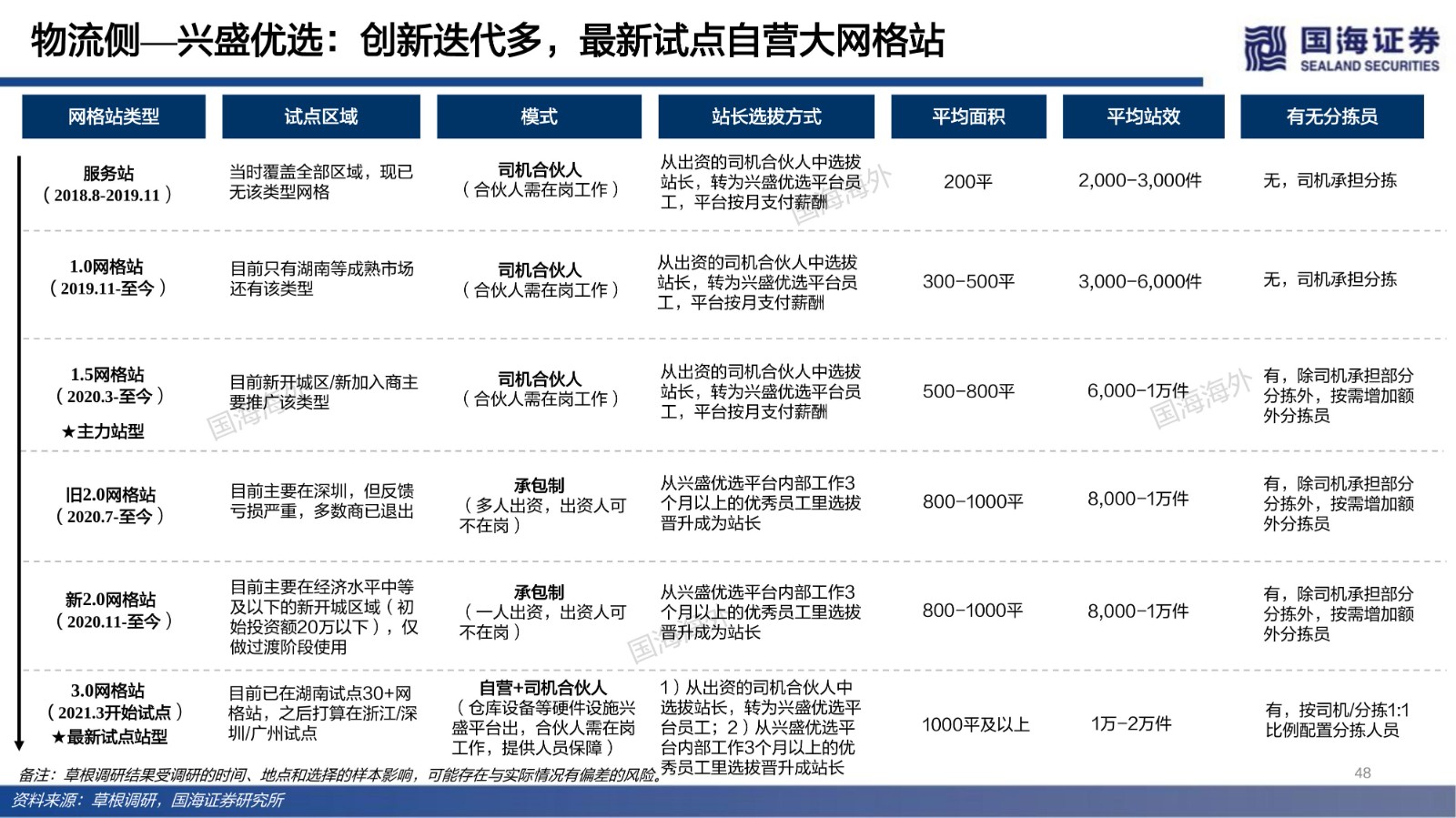Click cell 目前主要在深圳，但反馈亏损严重
Screen dimensions: 1456x818
point(321,501)
